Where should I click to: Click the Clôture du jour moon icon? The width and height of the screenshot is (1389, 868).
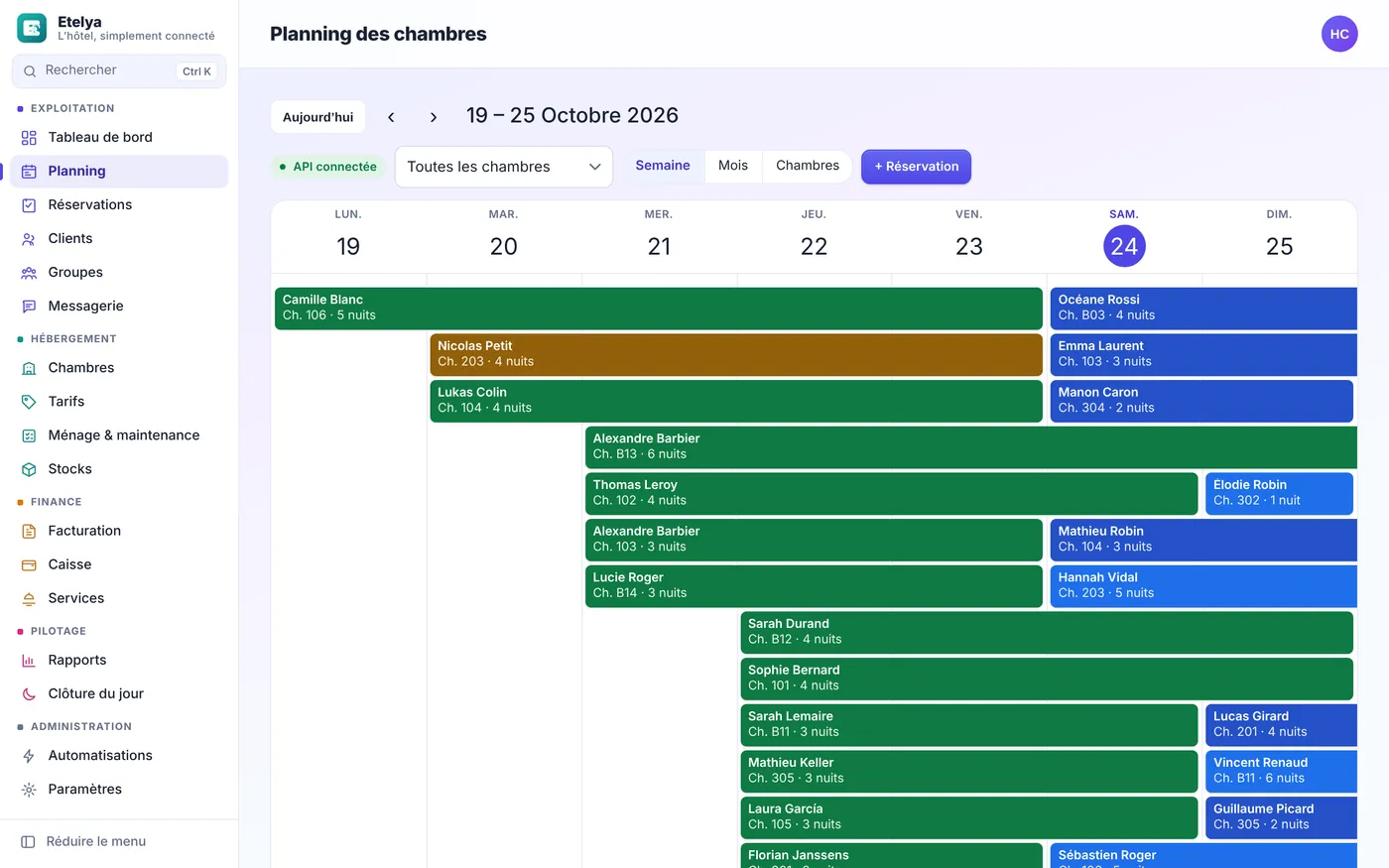[x=29, y=694]
